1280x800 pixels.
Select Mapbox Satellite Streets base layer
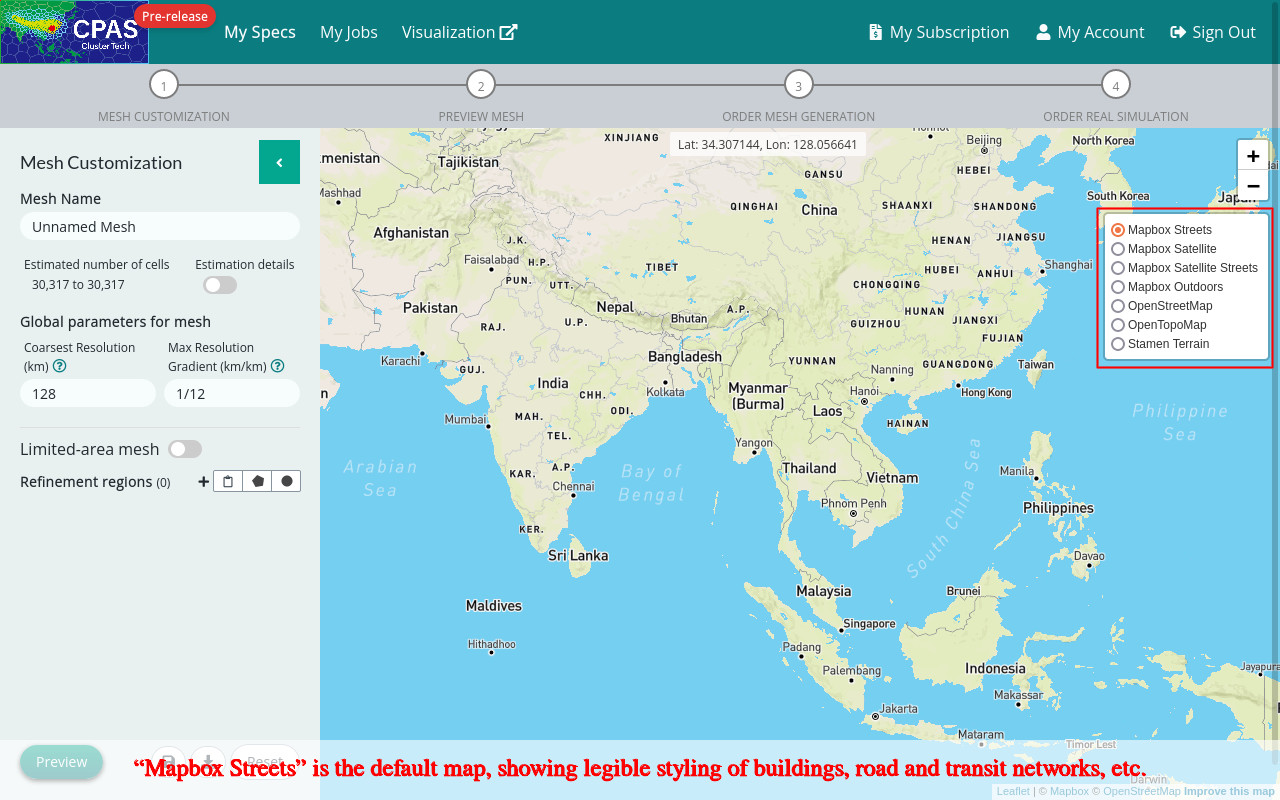[x=1118, y=268]
